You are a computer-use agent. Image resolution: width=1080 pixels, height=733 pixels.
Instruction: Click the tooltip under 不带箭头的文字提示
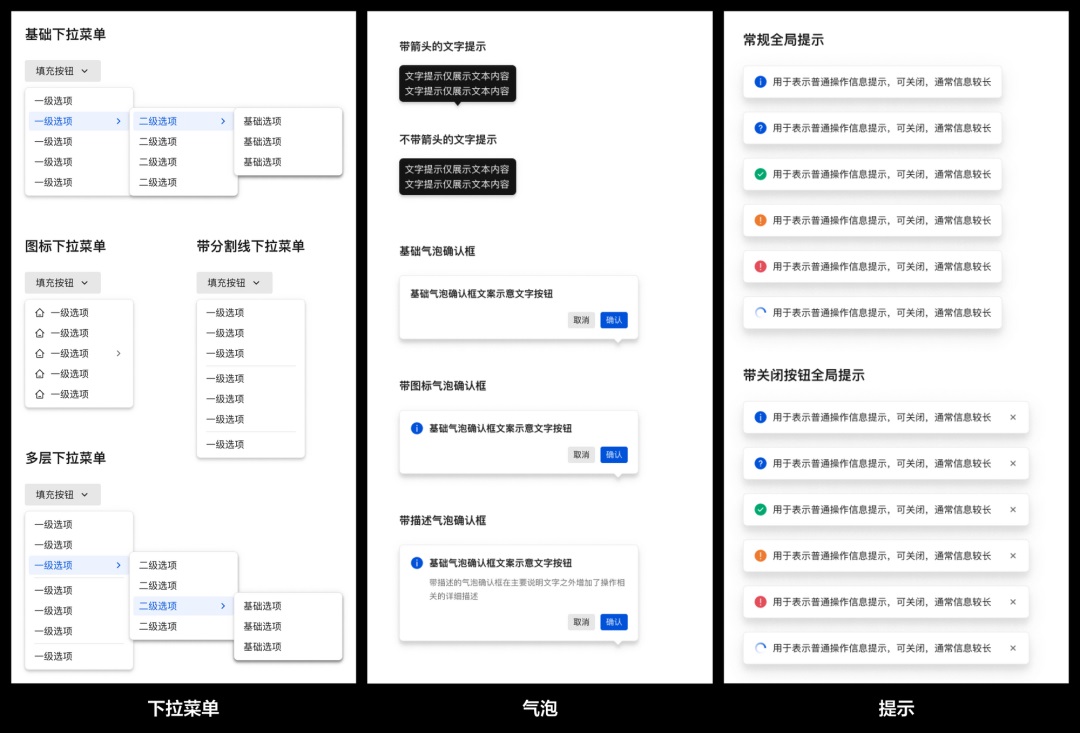pyautogui.click(x=457, y=177)
